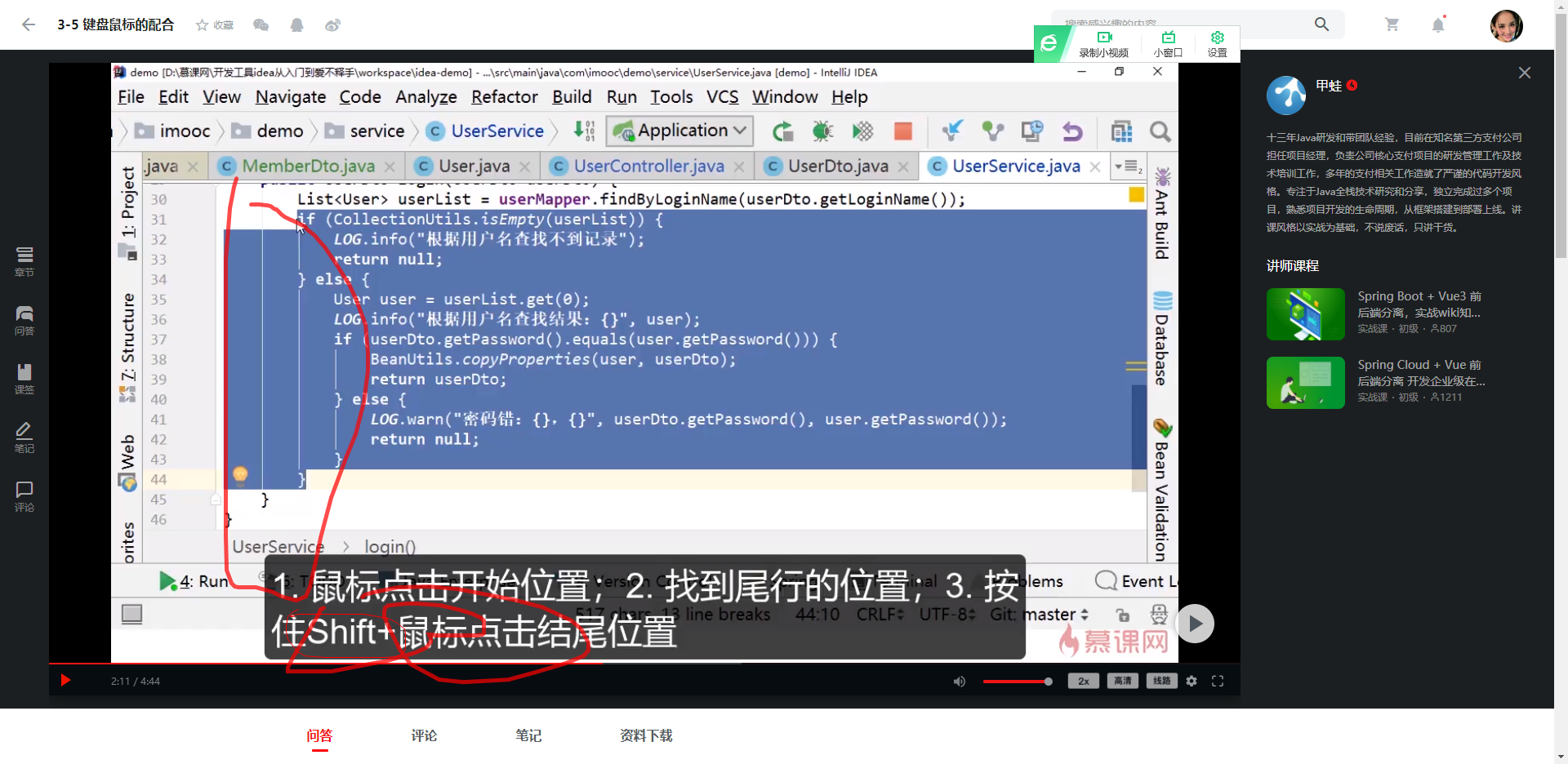Switch to 笔记 tab below video
Image resolution: width=1568 pixels, height=764 pixels.
pyautogui.click(x=528, y=735)
